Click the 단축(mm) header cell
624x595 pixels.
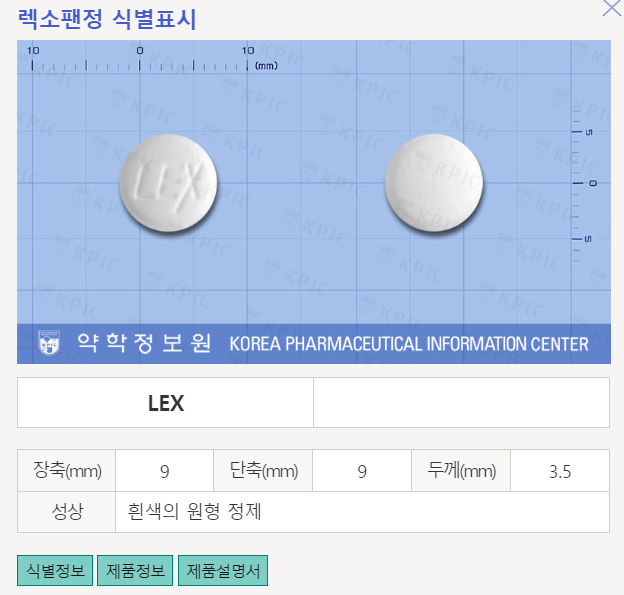click(x=263, y=471)
